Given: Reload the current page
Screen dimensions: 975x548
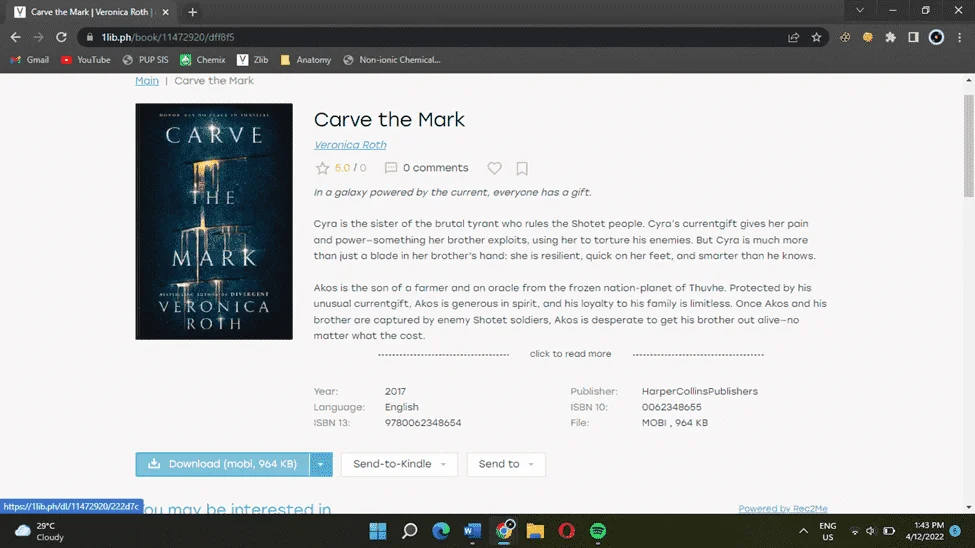Looking at the screenshot, I should (x=61, y=37).
